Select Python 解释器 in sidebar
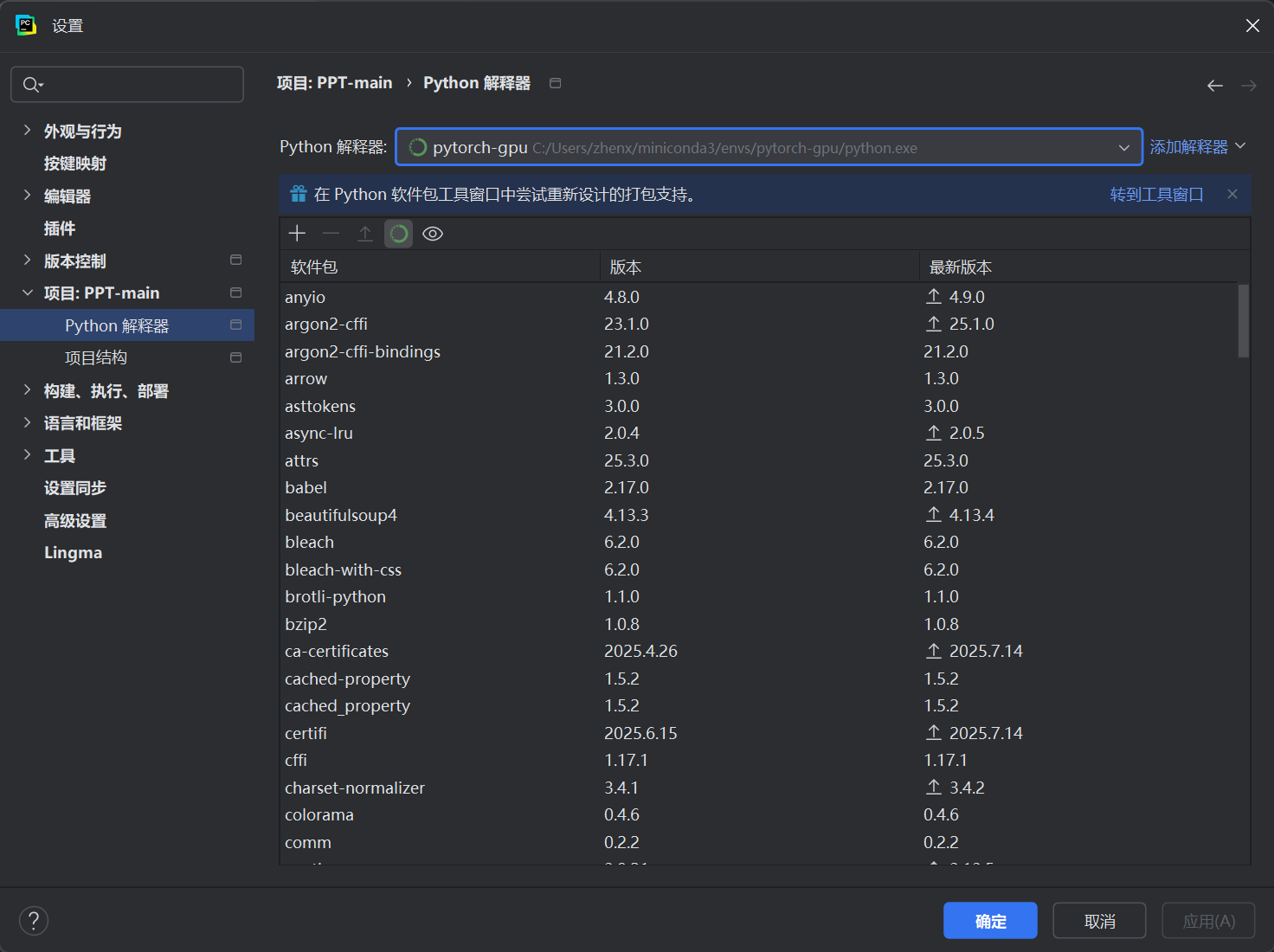The width and height of the screenshot is (1274, 952). coord(127,325)
